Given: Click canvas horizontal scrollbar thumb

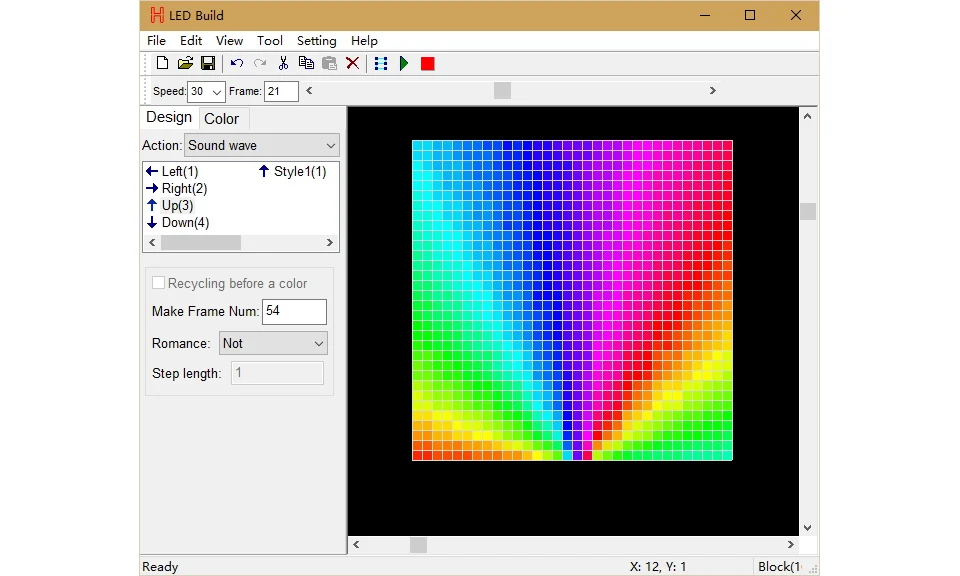Looking at the screenshot, I should [x=418, y=545].
